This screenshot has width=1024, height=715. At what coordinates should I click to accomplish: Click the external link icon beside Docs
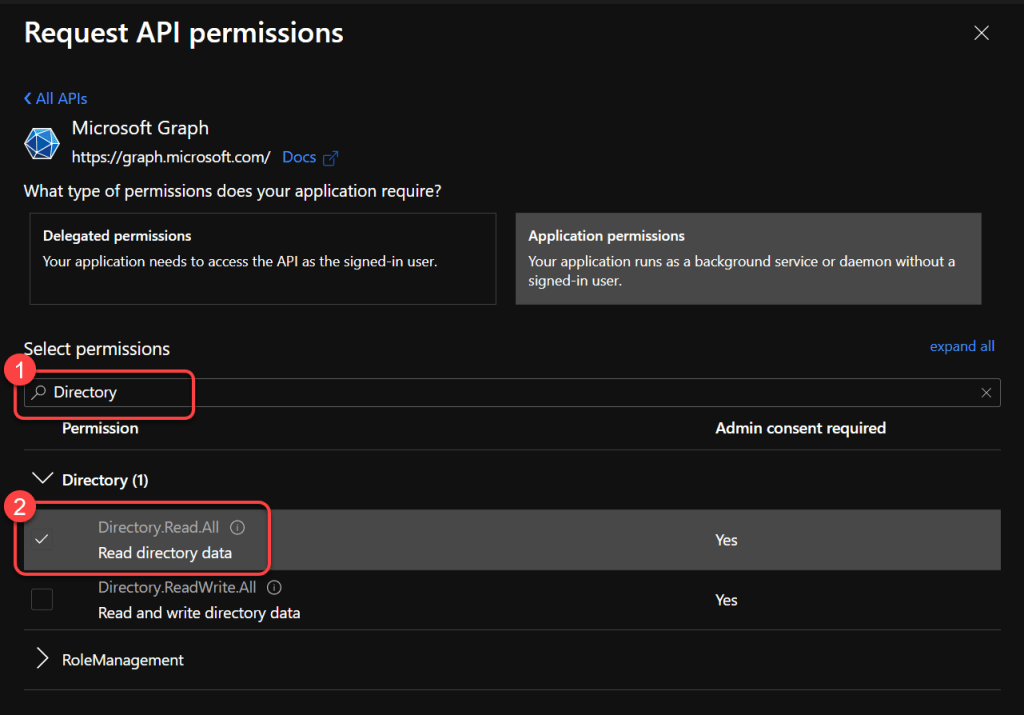point(330,158)
